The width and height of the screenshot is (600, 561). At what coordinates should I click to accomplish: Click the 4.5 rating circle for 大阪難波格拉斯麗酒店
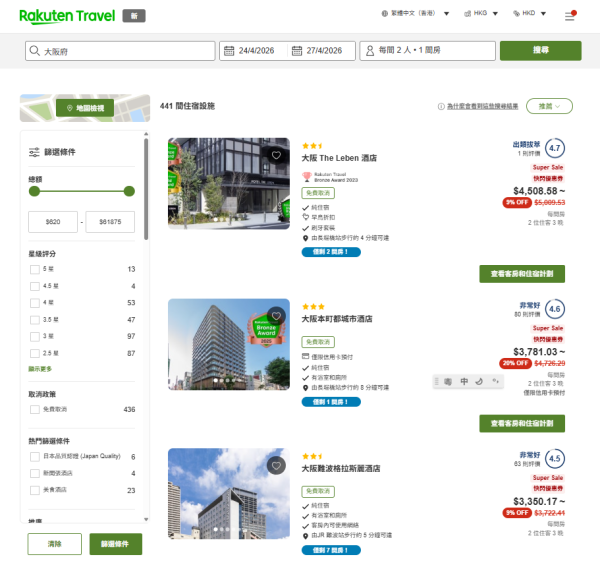tap(555, 458)
